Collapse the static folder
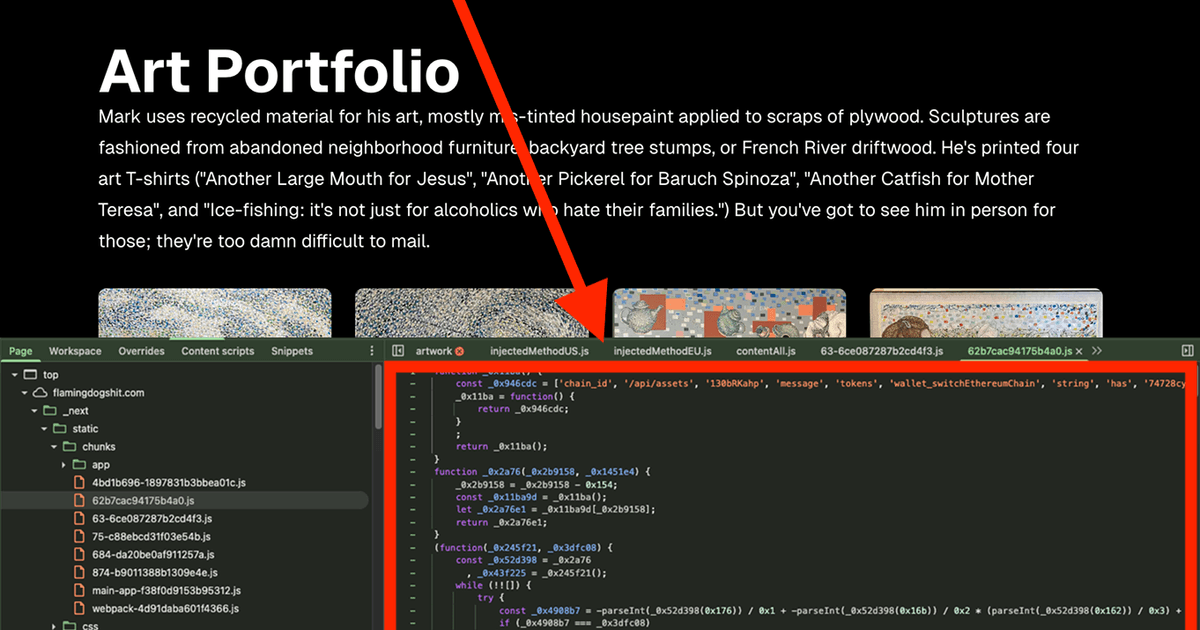 45,428
